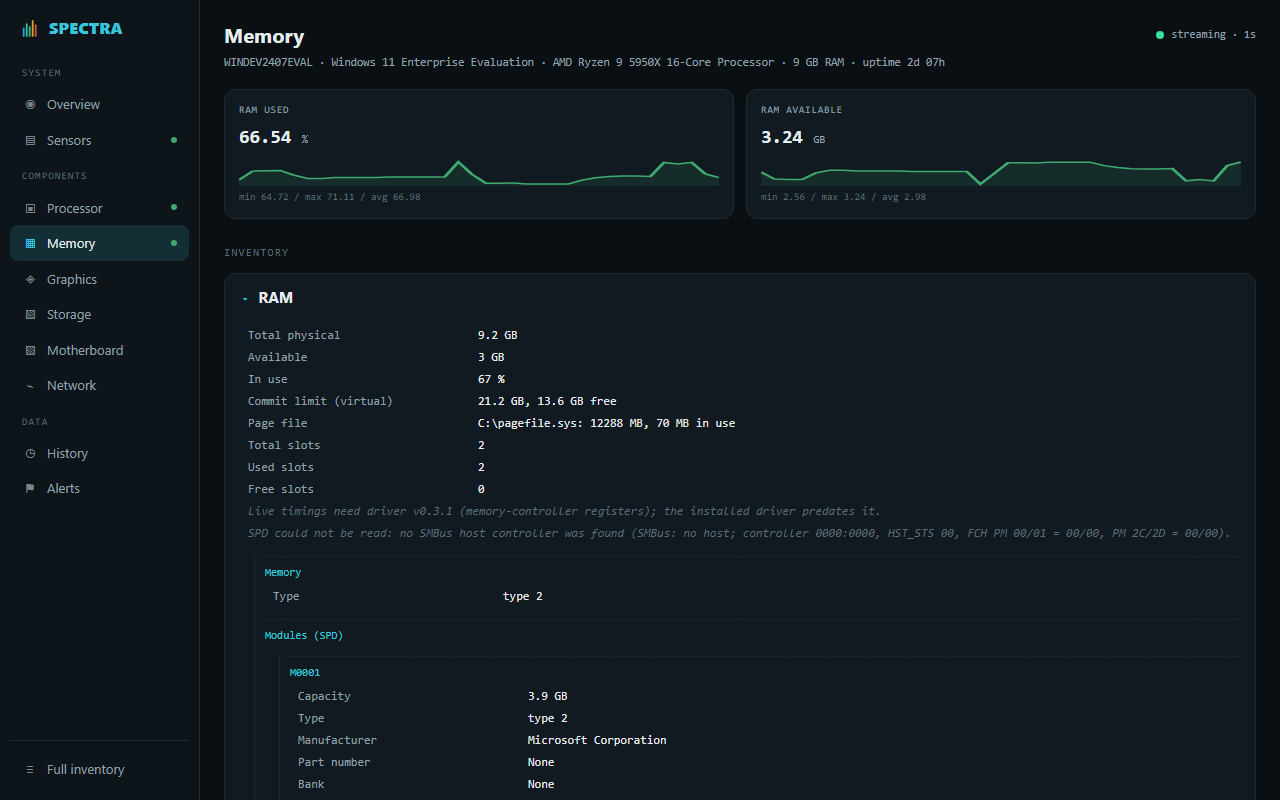This screenshot has height=800, width=1280.
Task: Click the WINDEV2407EVAL system info line
Action: click(584, 62)
